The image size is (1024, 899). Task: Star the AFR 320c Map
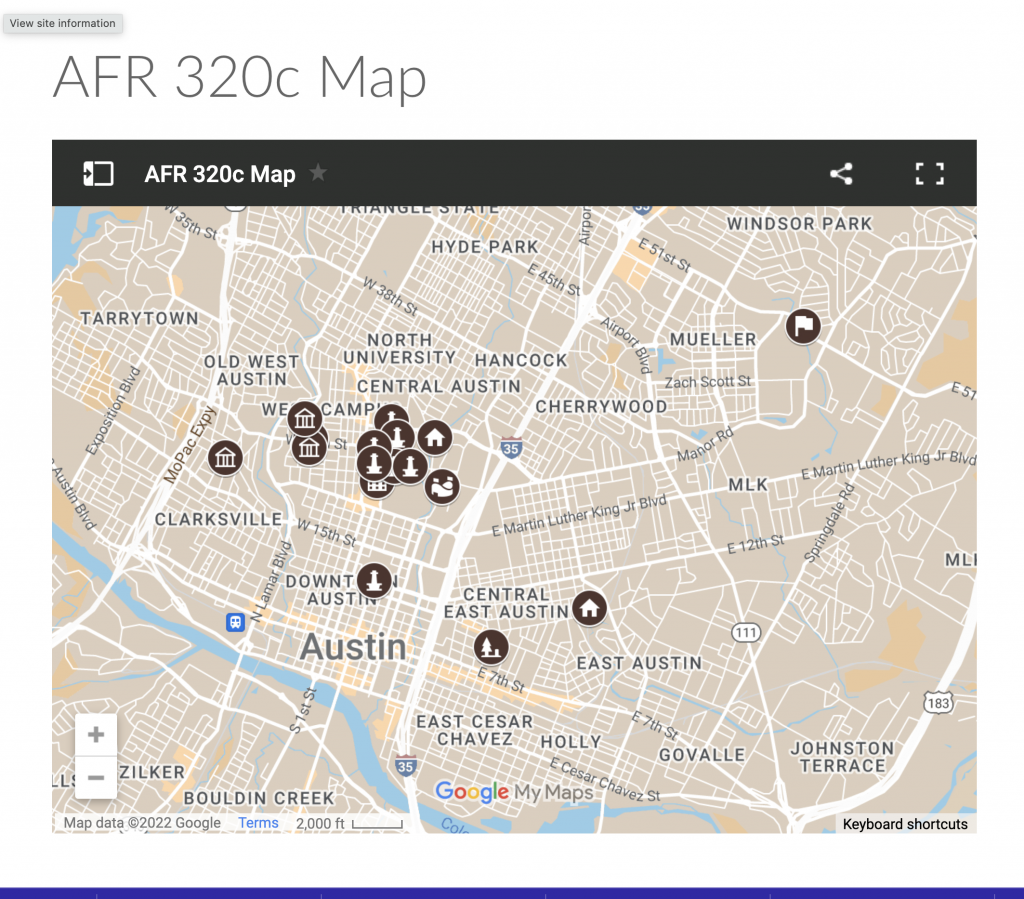click(318, 173)
